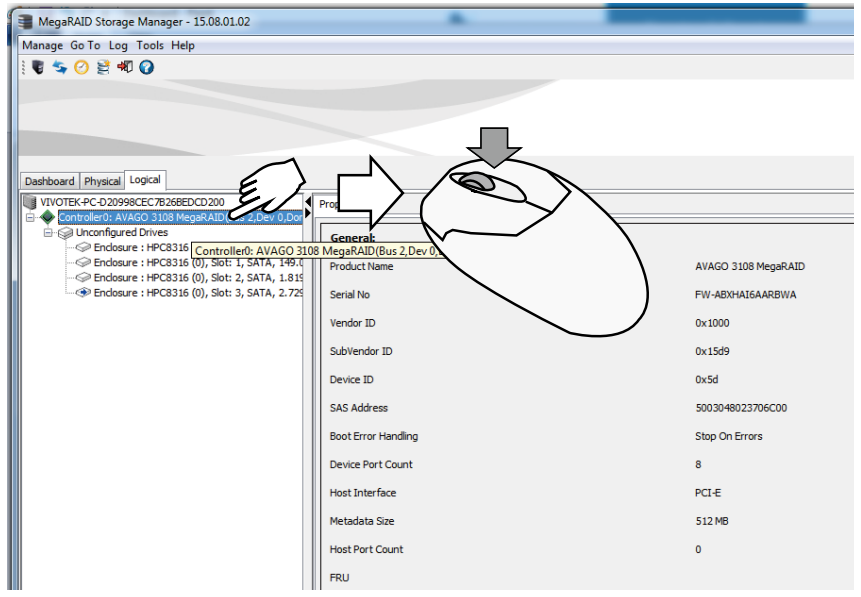Click the Host Interface label
The image size is (861, 597).
point(363,493)
